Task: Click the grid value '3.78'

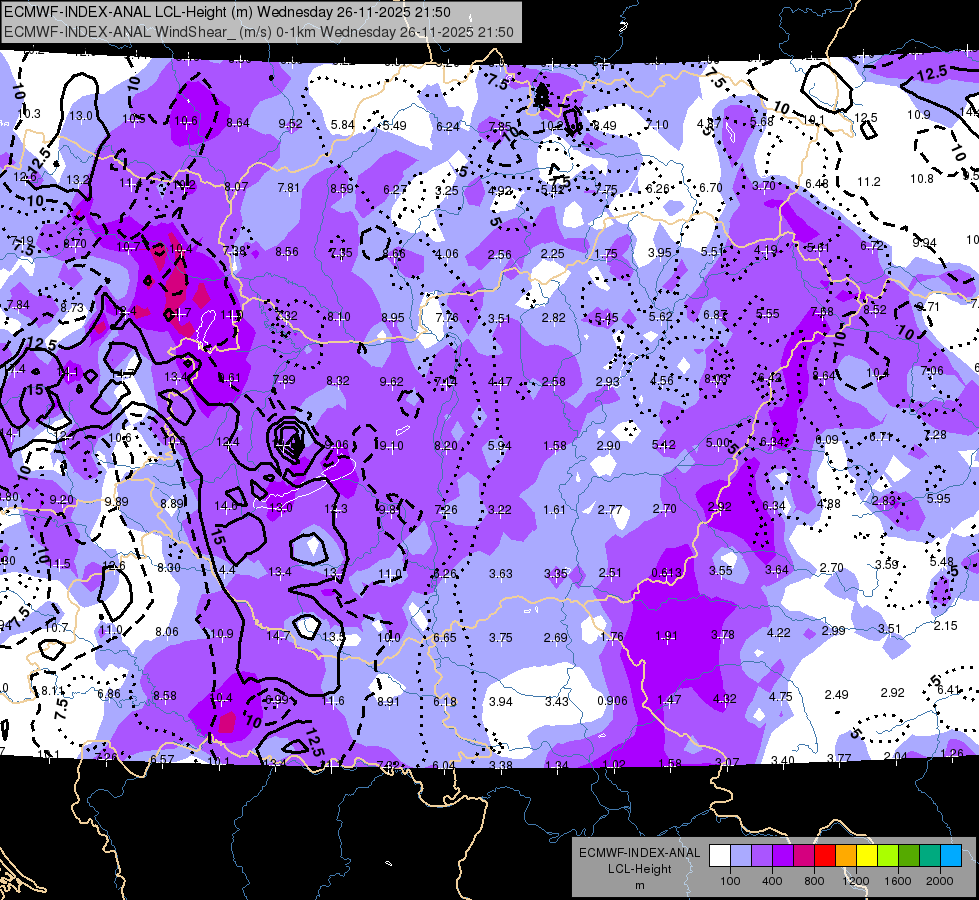Action: (722, 635)
